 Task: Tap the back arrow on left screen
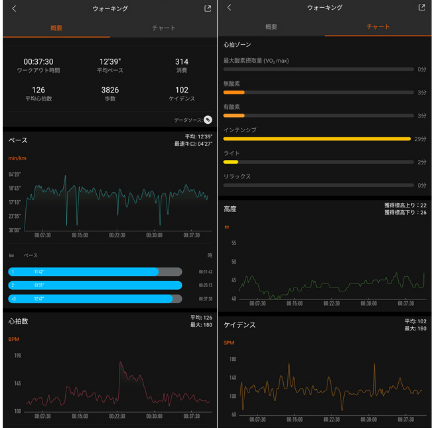point(14,9)
